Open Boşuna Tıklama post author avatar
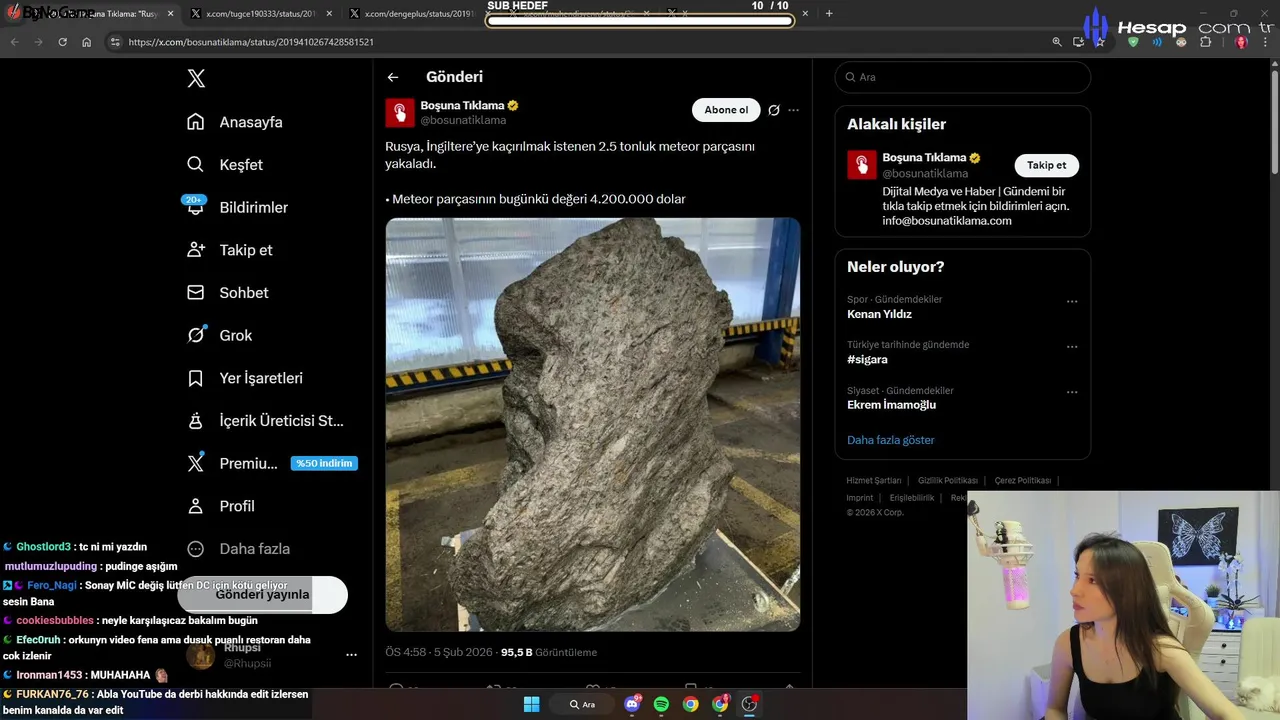The width and height of the screenshot is (1280, 720). click(x=400, y=112)
